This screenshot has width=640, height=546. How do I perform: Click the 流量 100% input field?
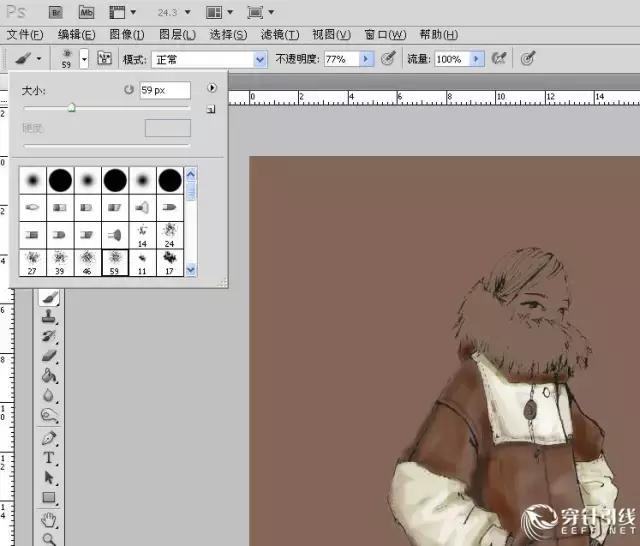click(x=452, y=60)
